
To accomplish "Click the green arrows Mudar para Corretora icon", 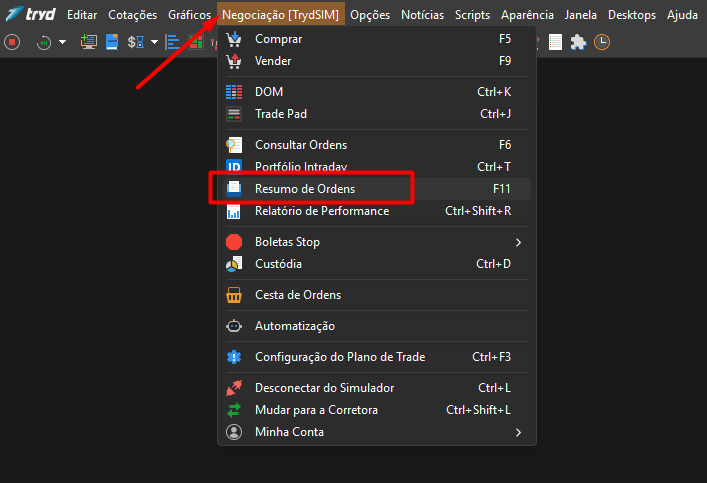I will (234, 410).
